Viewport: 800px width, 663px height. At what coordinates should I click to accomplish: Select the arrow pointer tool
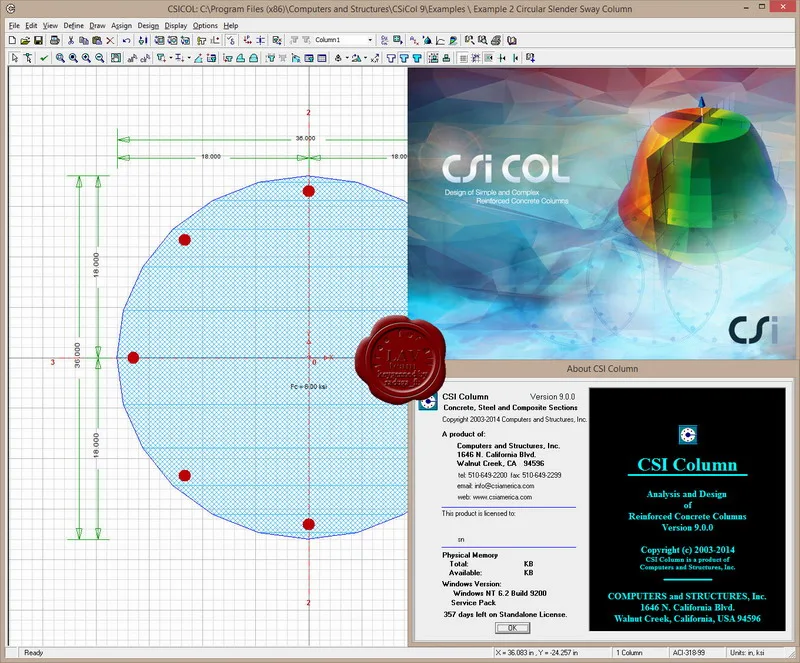point(14,58)
